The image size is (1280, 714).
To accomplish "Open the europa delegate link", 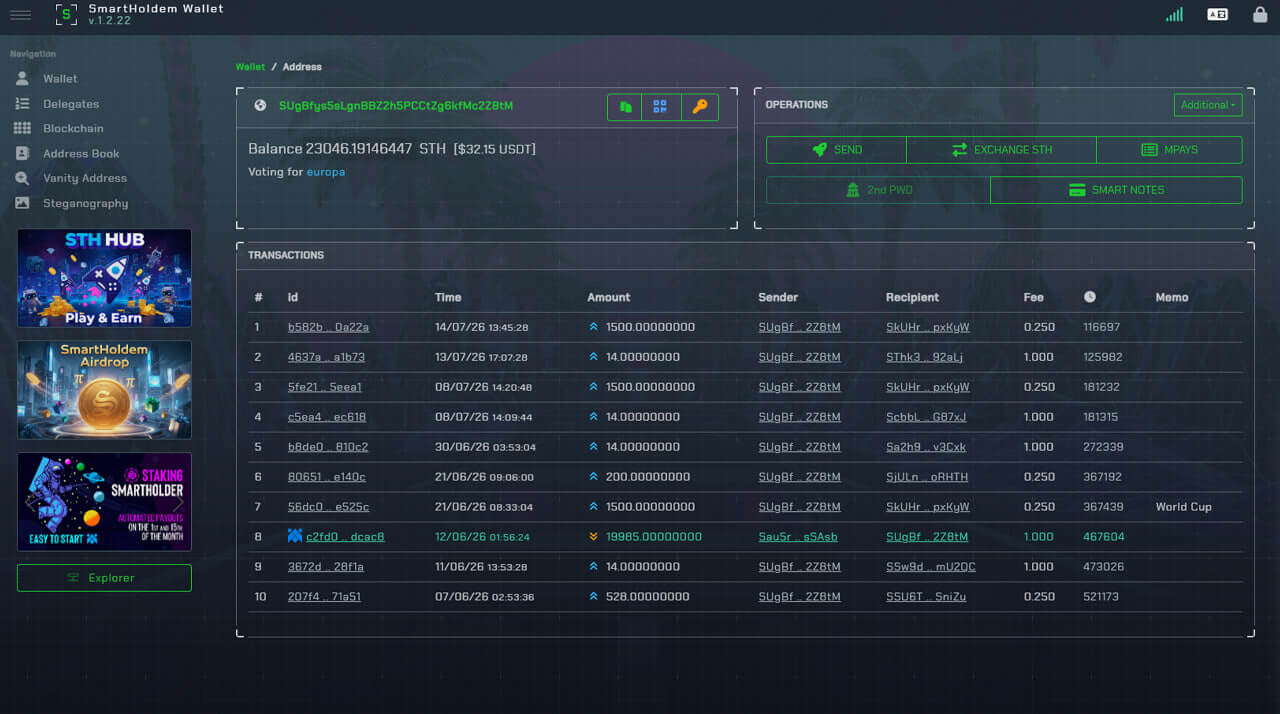I will 326,172.
